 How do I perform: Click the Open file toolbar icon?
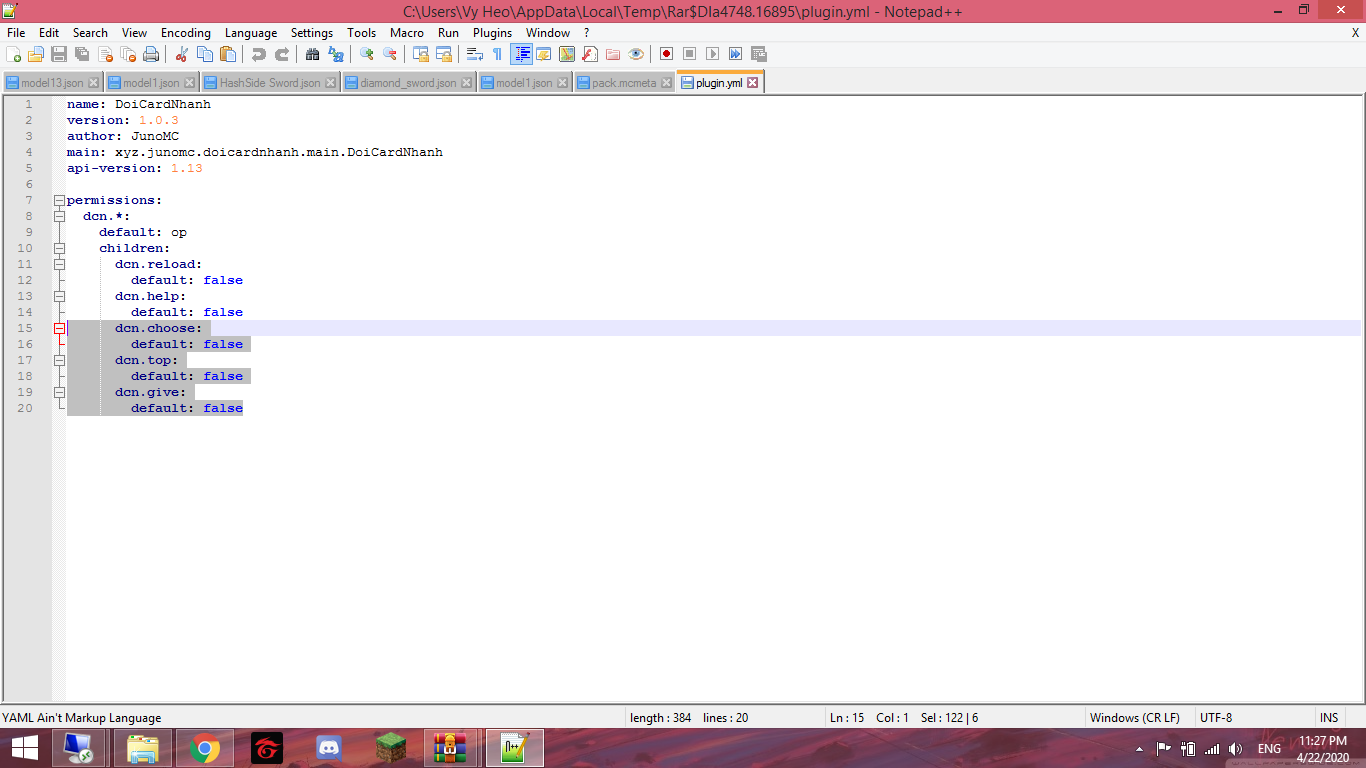click(36, 54)
